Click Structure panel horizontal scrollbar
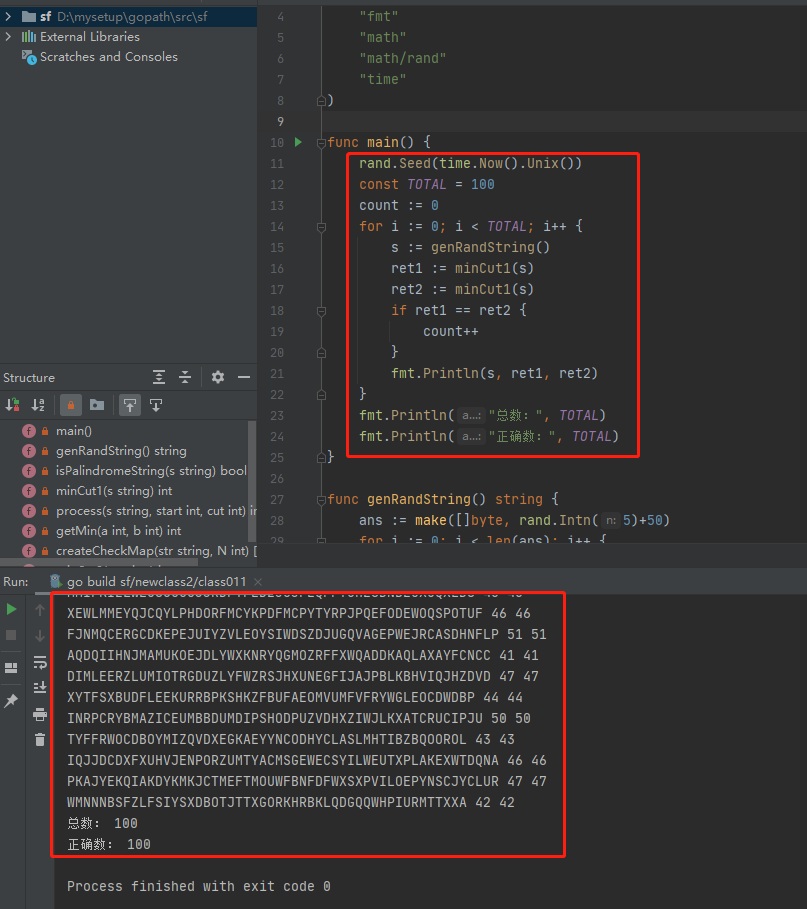 click(99, 562)
